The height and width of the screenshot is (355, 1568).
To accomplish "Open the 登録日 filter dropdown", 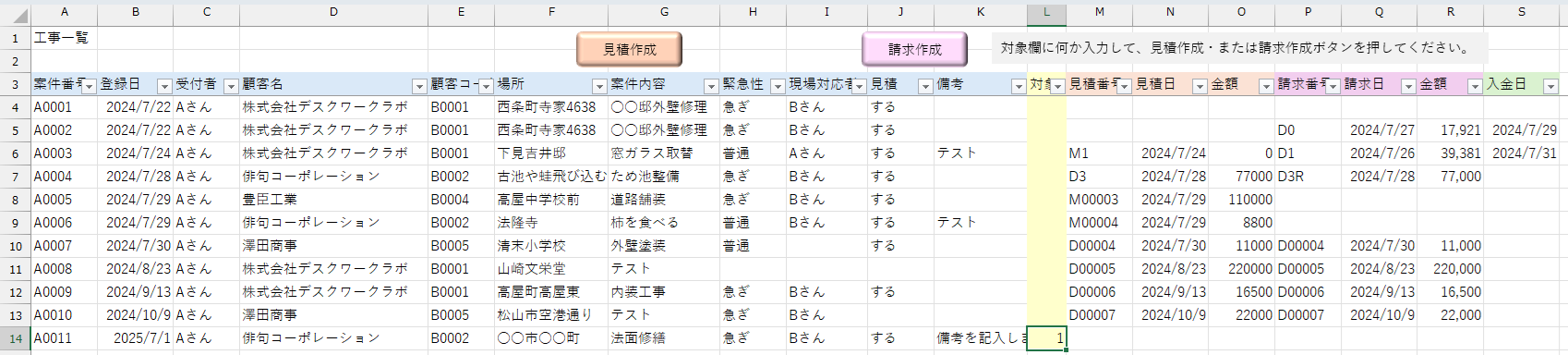I will point(164,86).
